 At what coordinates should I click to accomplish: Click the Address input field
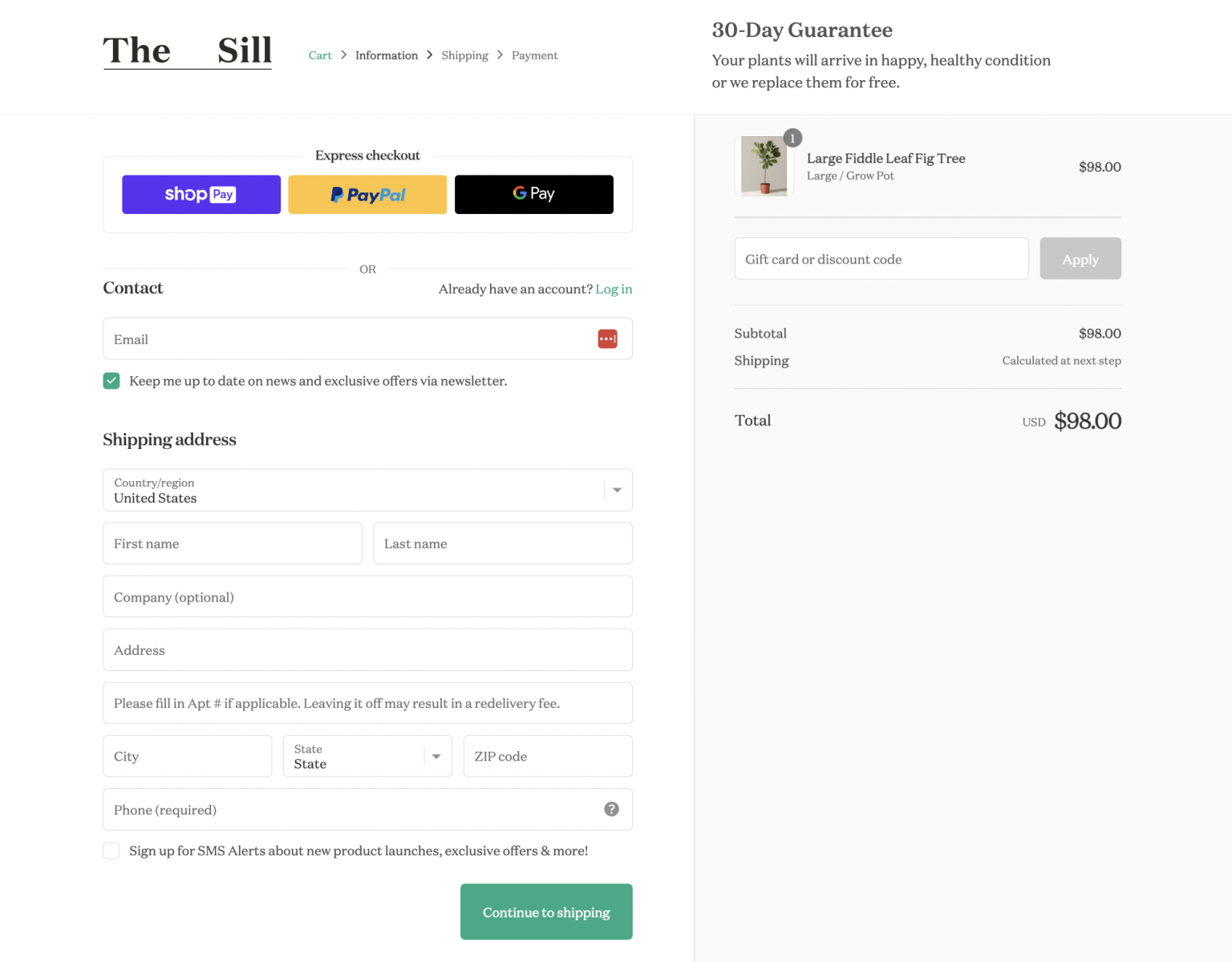(x=367, y=649)
